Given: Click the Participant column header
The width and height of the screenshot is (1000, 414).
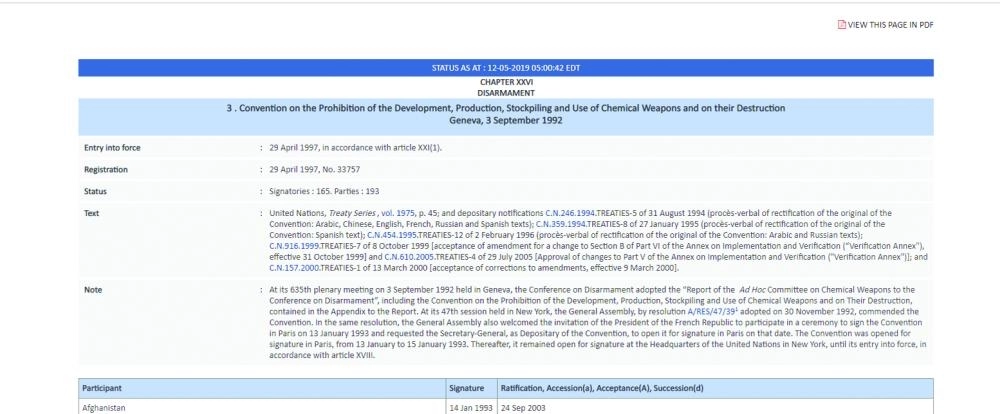Looking at the screenshot, I should coord(102,386).
